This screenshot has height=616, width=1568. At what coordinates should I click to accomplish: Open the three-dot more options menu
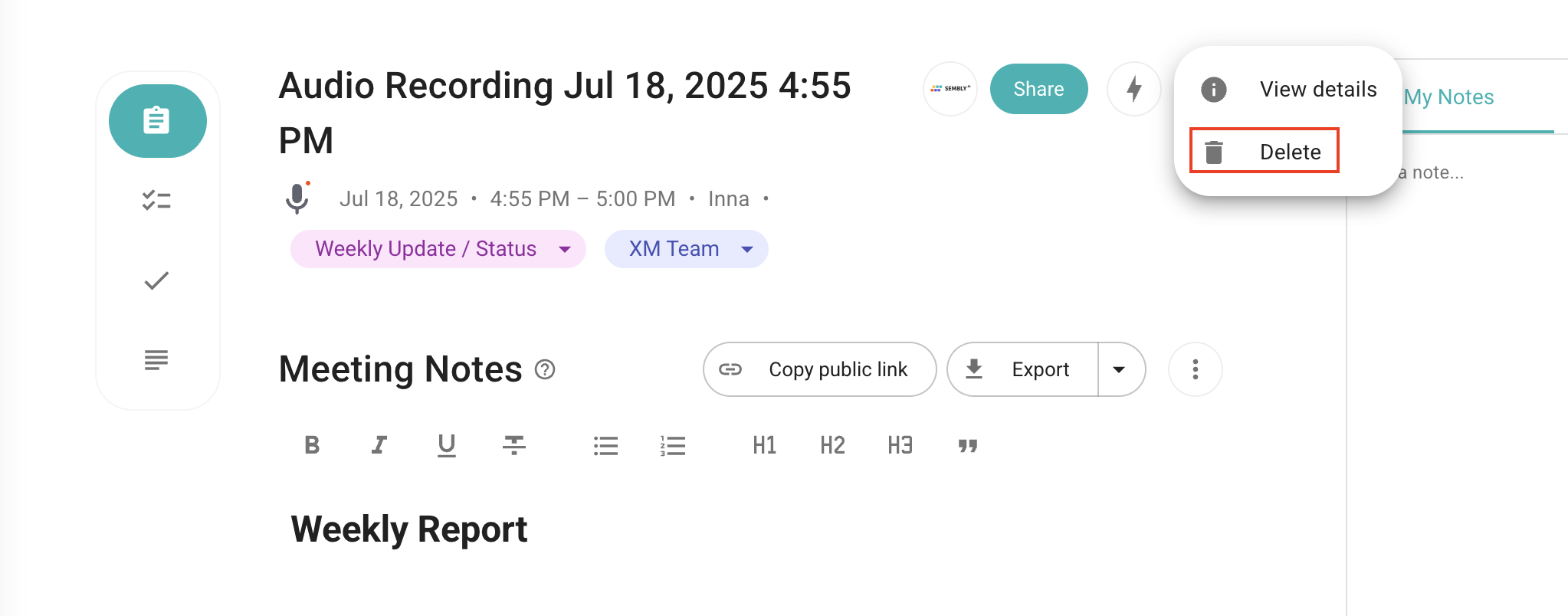click(1195, 369)
